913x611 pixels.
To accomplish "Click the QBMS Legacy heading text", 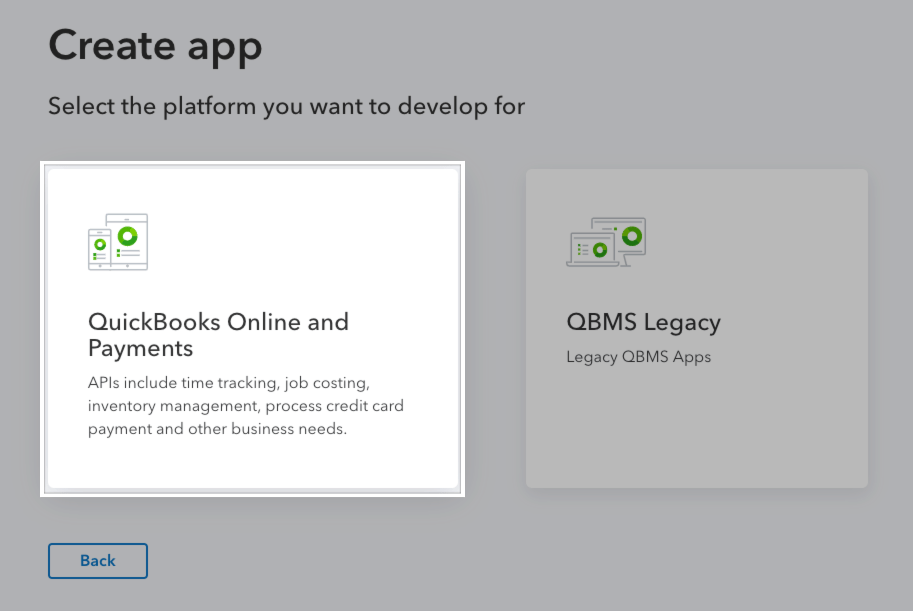I will click(643, 322).
